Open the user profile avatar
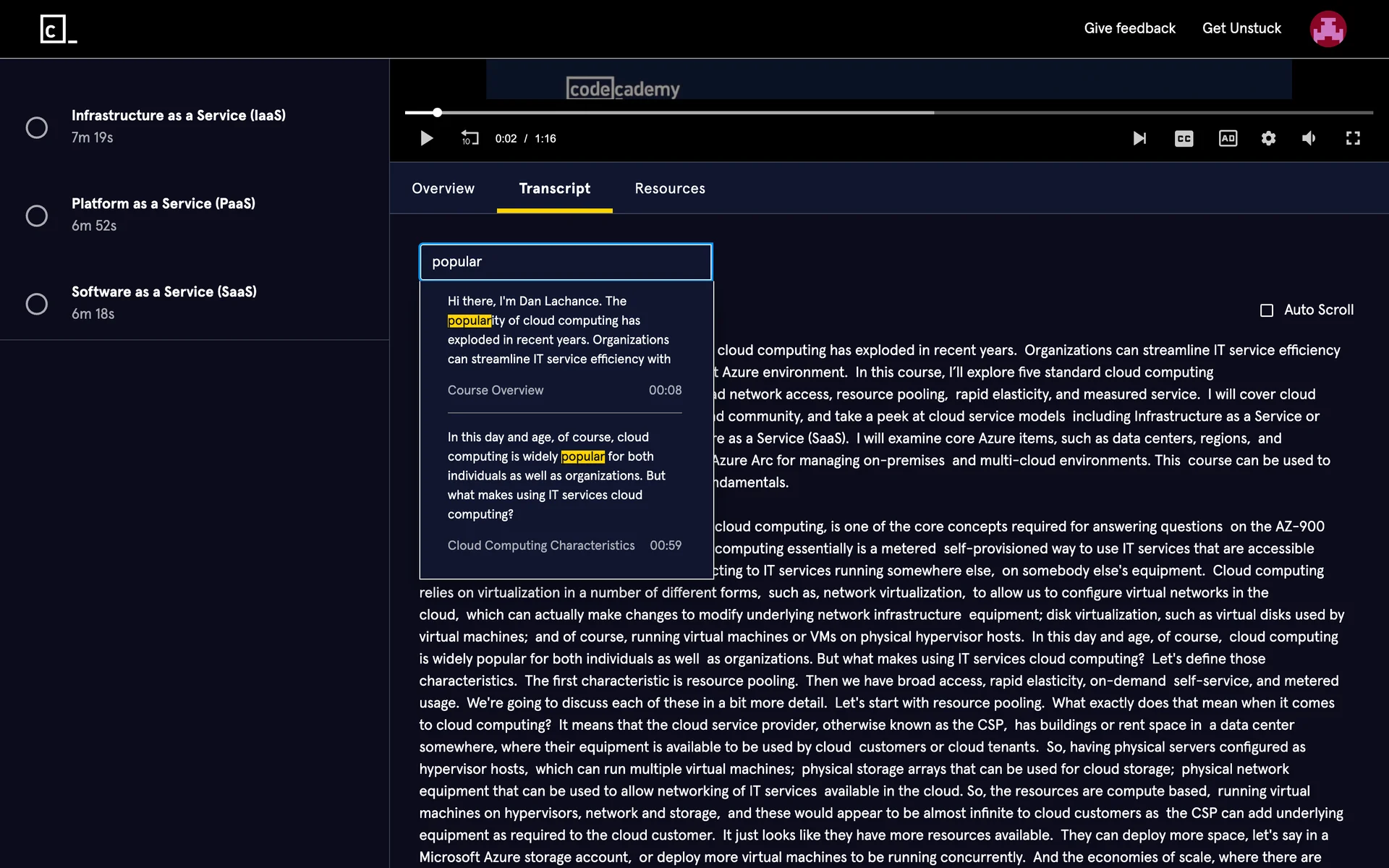This screenshot has width=1389, height=868. click(x=1328, y=29)
